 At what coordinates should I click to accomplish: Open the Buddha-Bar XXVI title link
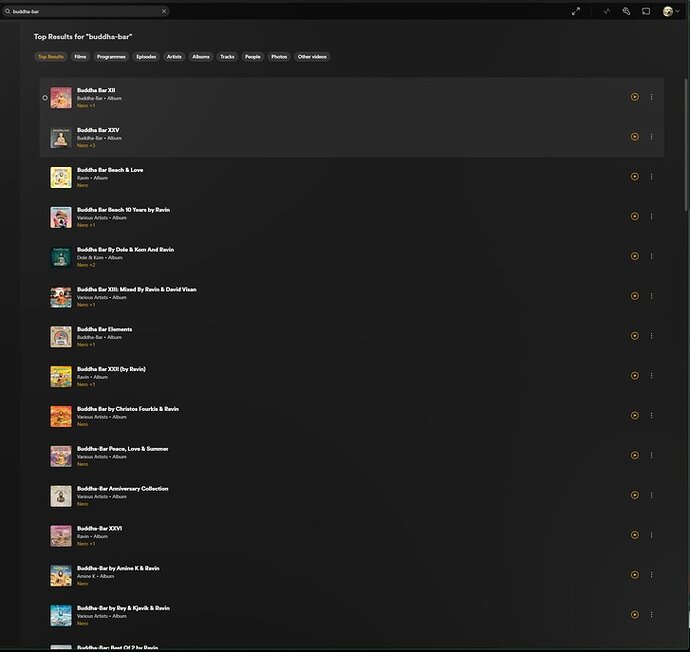click(99, 528)
